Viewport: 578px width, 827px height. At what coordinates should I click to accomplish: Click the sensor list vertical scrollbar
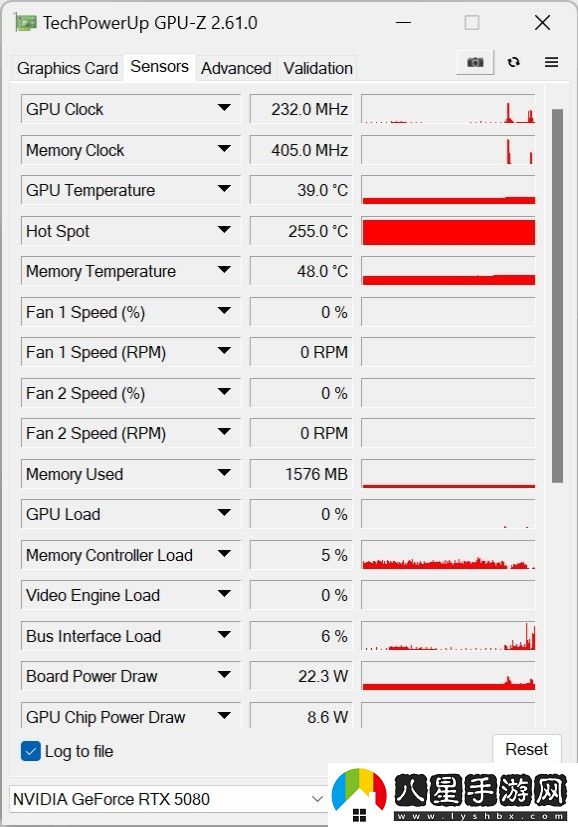(x=557, y=295)
